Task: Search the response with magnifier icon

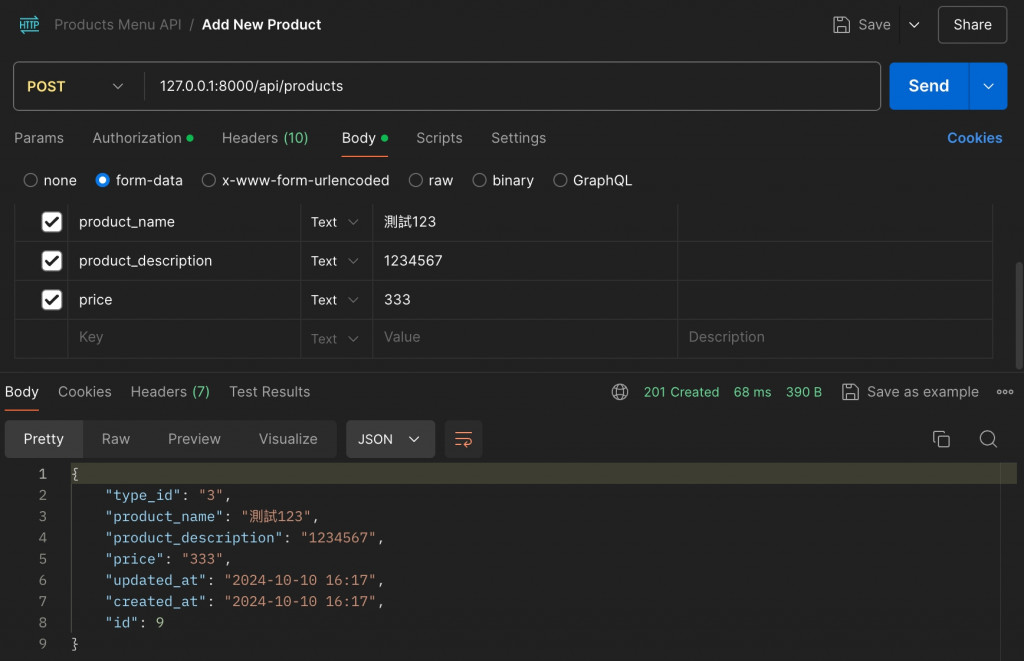Action: click(x=988, y=439)
